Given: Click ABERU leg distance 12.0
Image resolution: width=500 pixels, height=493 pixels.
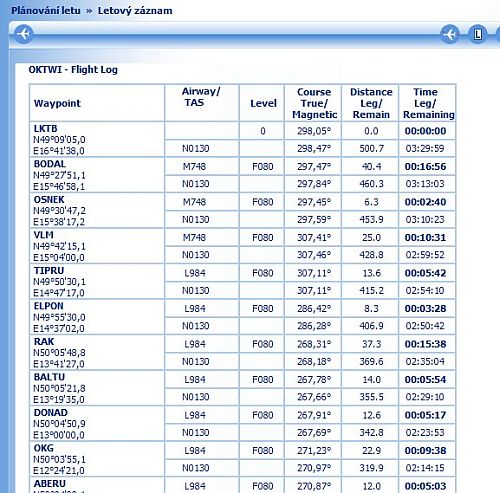Looking at the screenshot, I should pos(371,486).
